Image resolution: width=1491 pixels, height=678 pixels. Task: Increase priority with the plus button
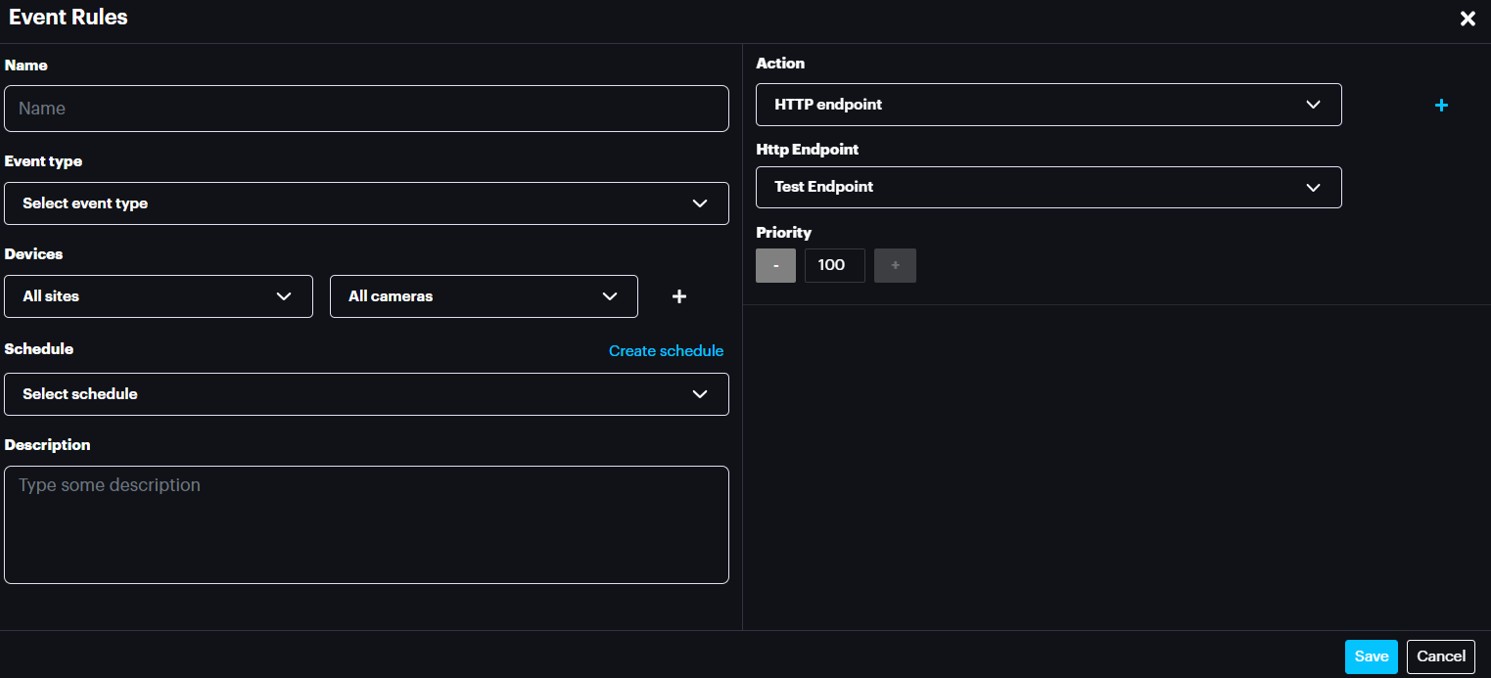tap(895, 265)
